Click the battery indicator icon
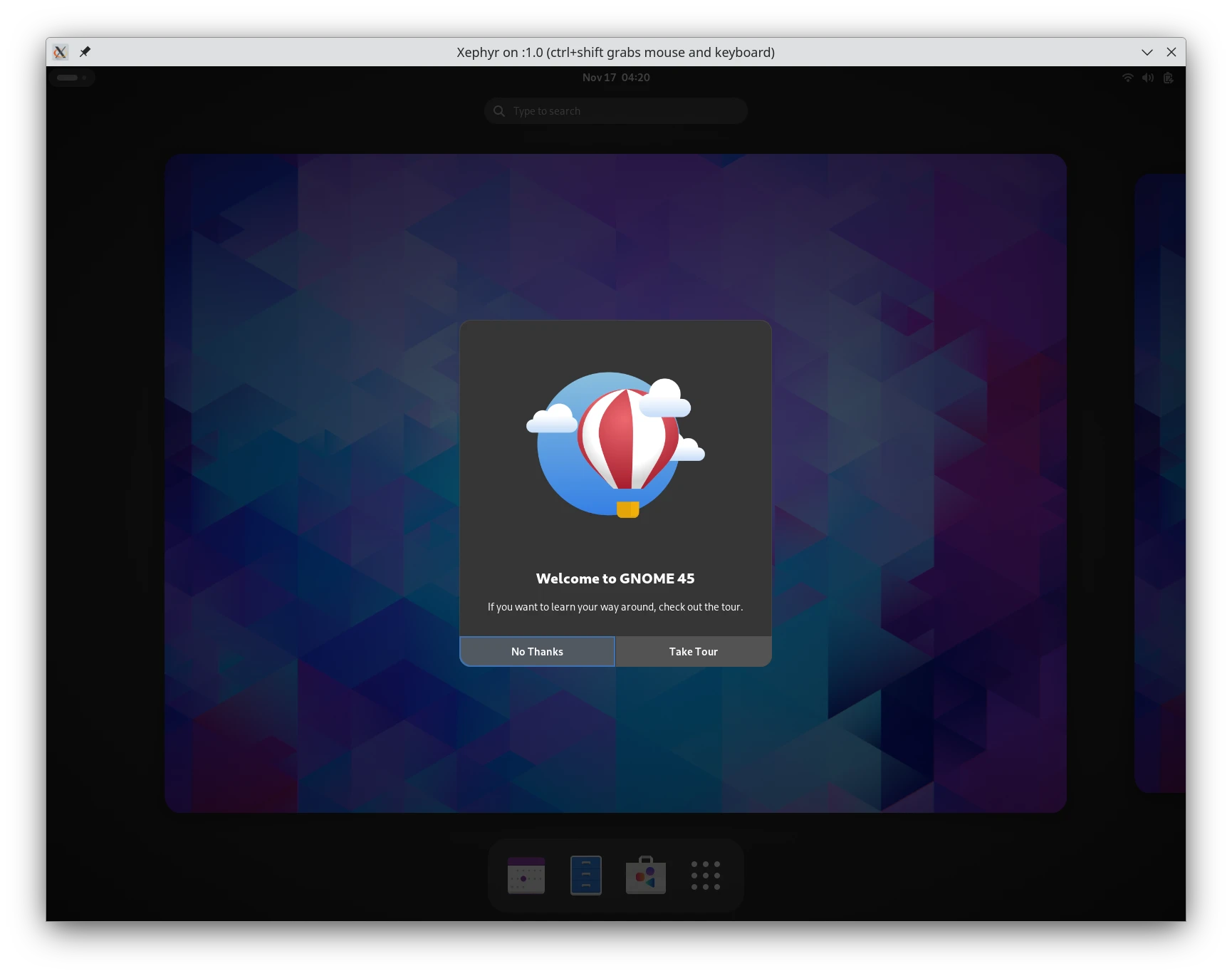 pyautogui.click(x=1168, y=78)
